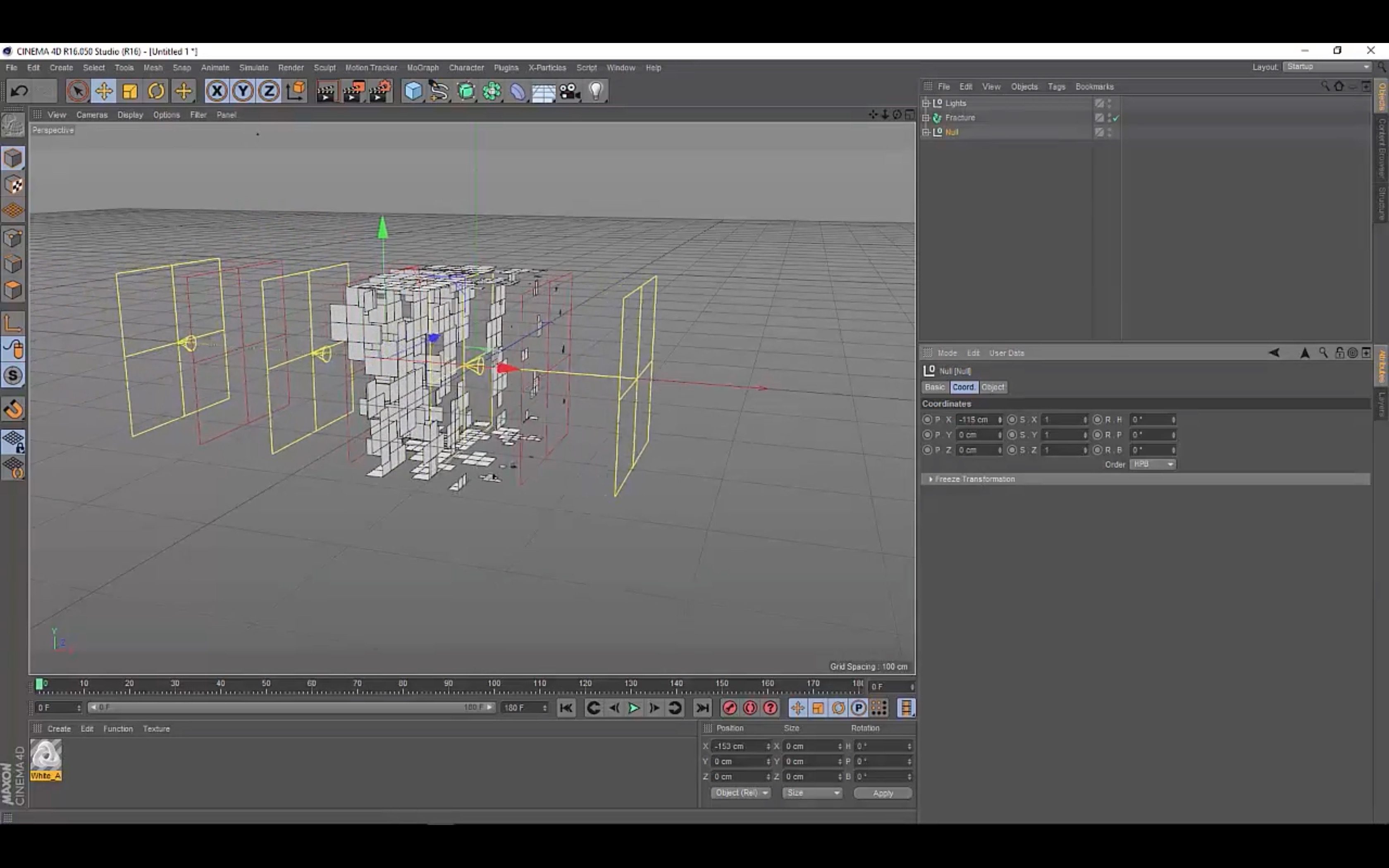Toggle Autokeying button
1389x868 pixels.
(749, 708)
